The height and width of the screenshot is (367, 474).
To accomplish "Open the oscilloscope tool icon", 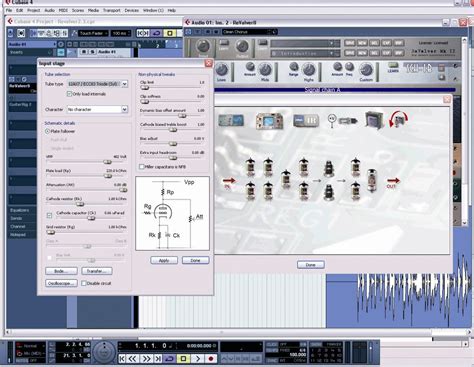I will pos(270,121).
